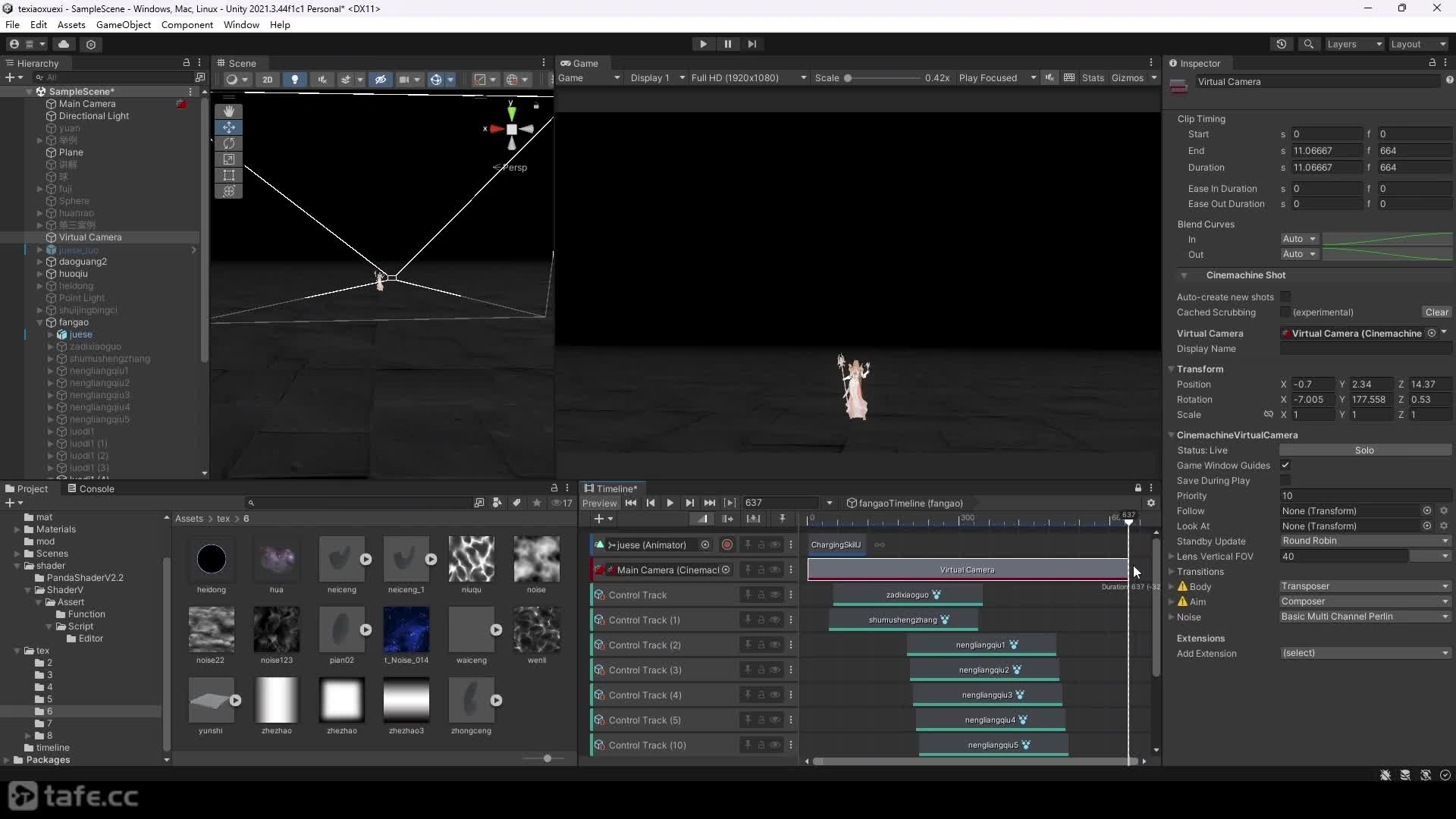
Task: Select the Hand tool in Scene view
Action: (x=228, y=111)
